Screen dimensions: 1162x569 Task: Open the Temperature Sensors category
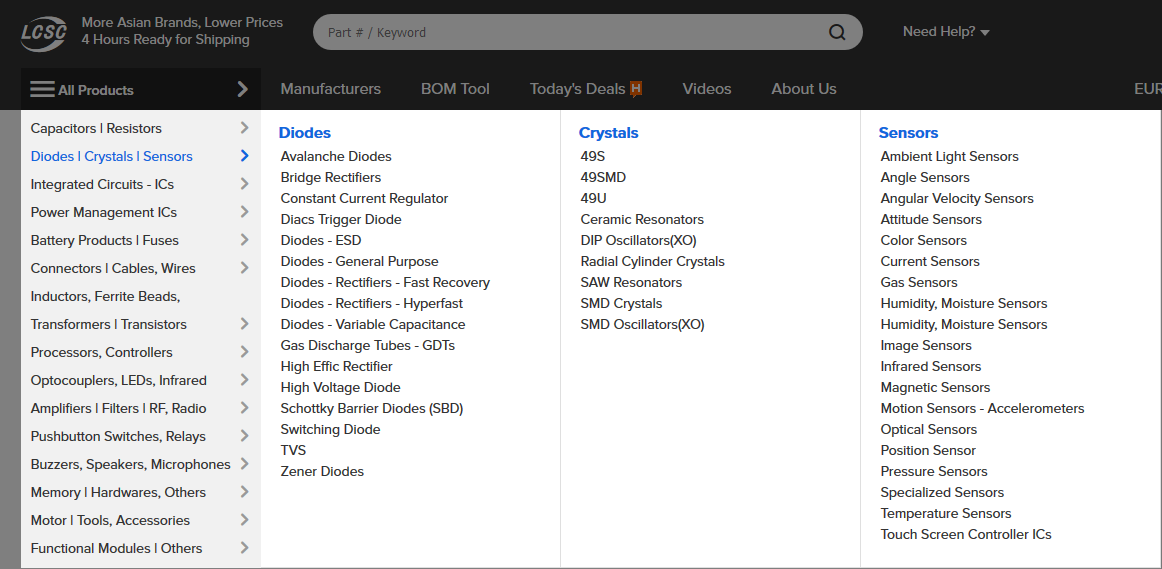point(946,513)
